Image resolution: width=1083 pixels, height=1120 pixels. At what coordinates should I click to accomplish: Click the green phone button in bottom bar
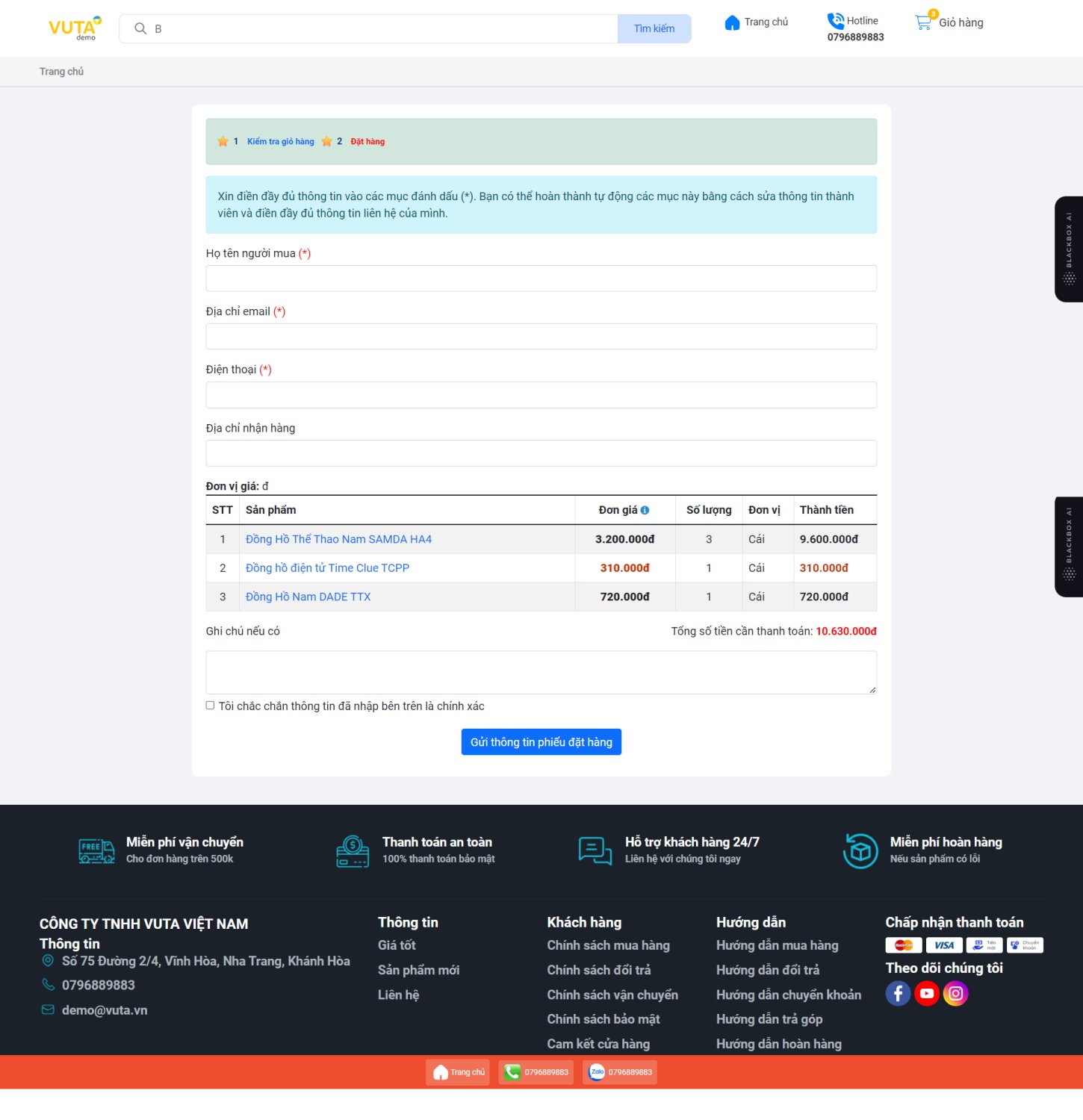[x=536, y=1072]
